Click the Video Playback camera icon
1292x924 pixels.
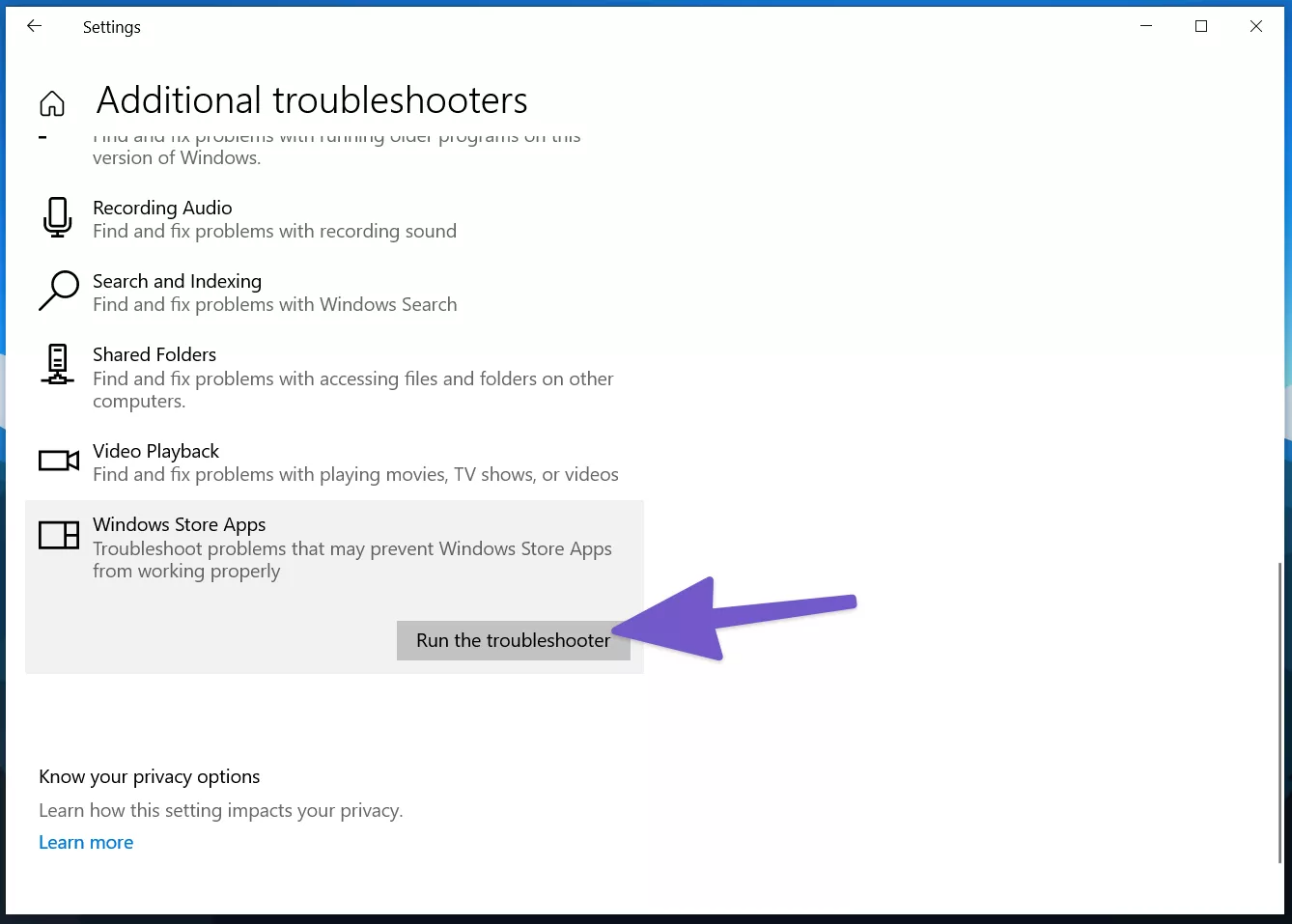pyautogui.click(x=59, y=461)
